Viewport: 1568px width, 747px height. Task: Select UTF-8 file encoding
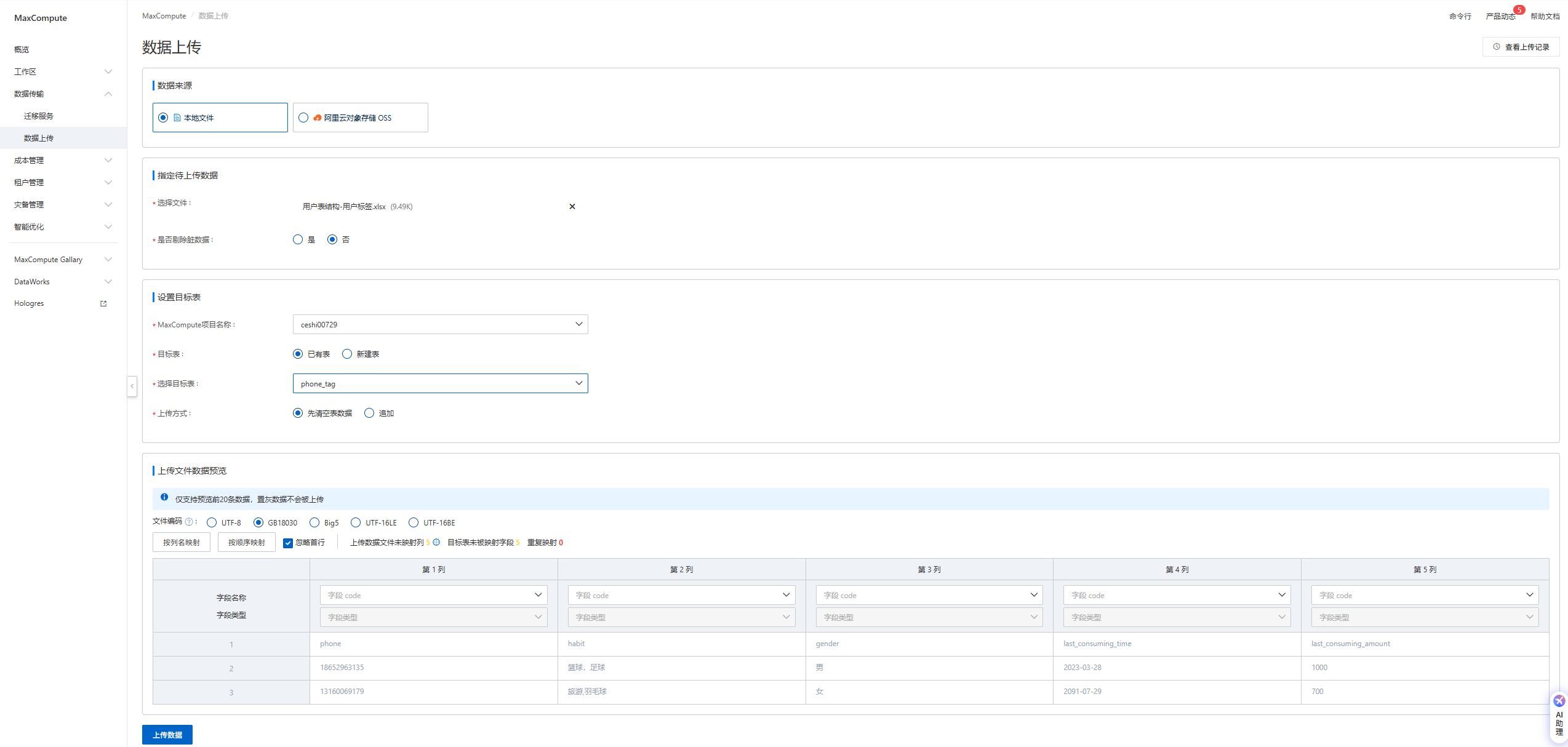tap(212, 522)
